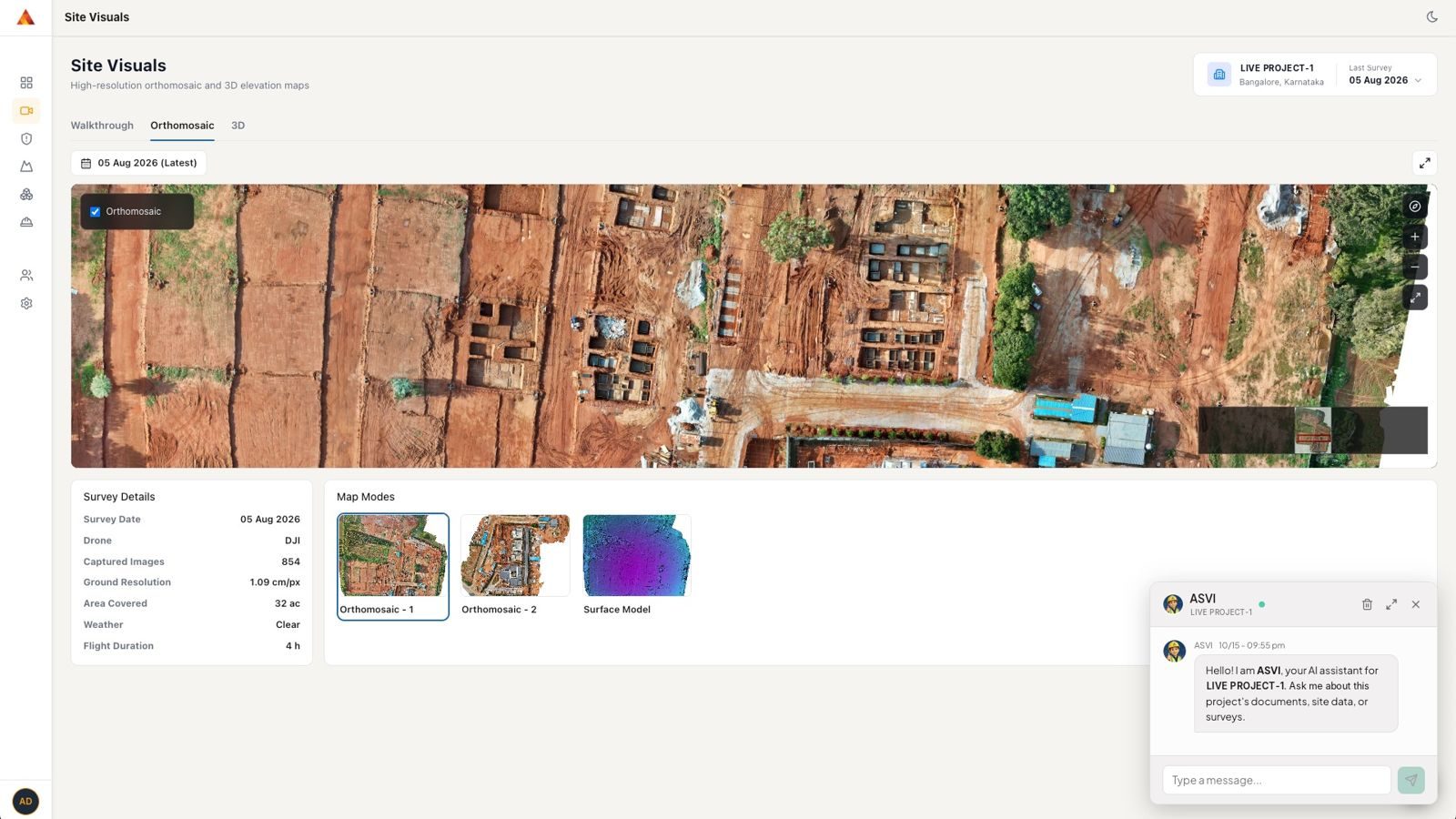Click the ASVI avatar in chat header

pos(1173,604)
